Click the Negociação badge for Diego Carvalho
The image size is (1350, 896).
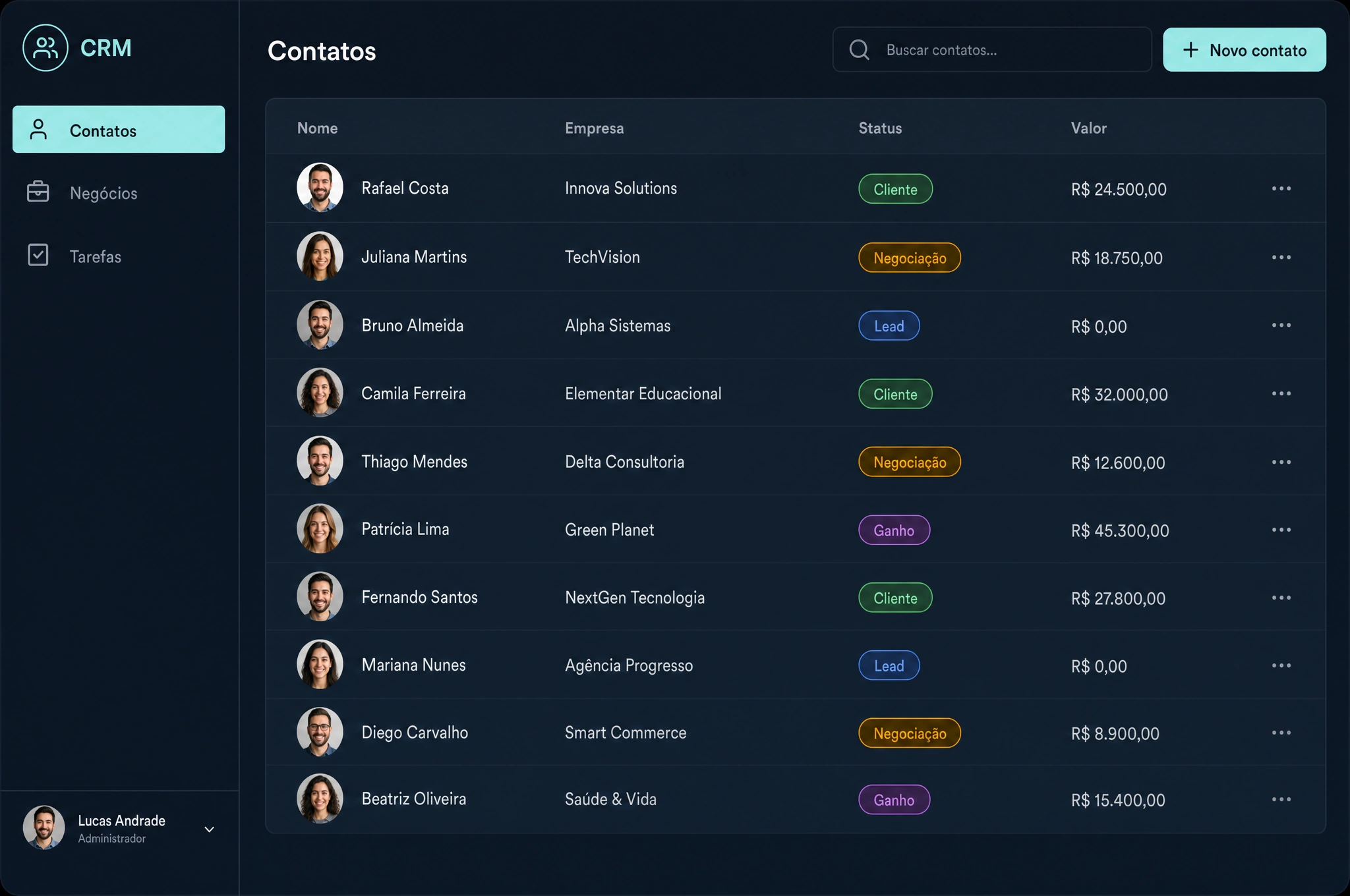pyautogui.click(x=910, y=733)
